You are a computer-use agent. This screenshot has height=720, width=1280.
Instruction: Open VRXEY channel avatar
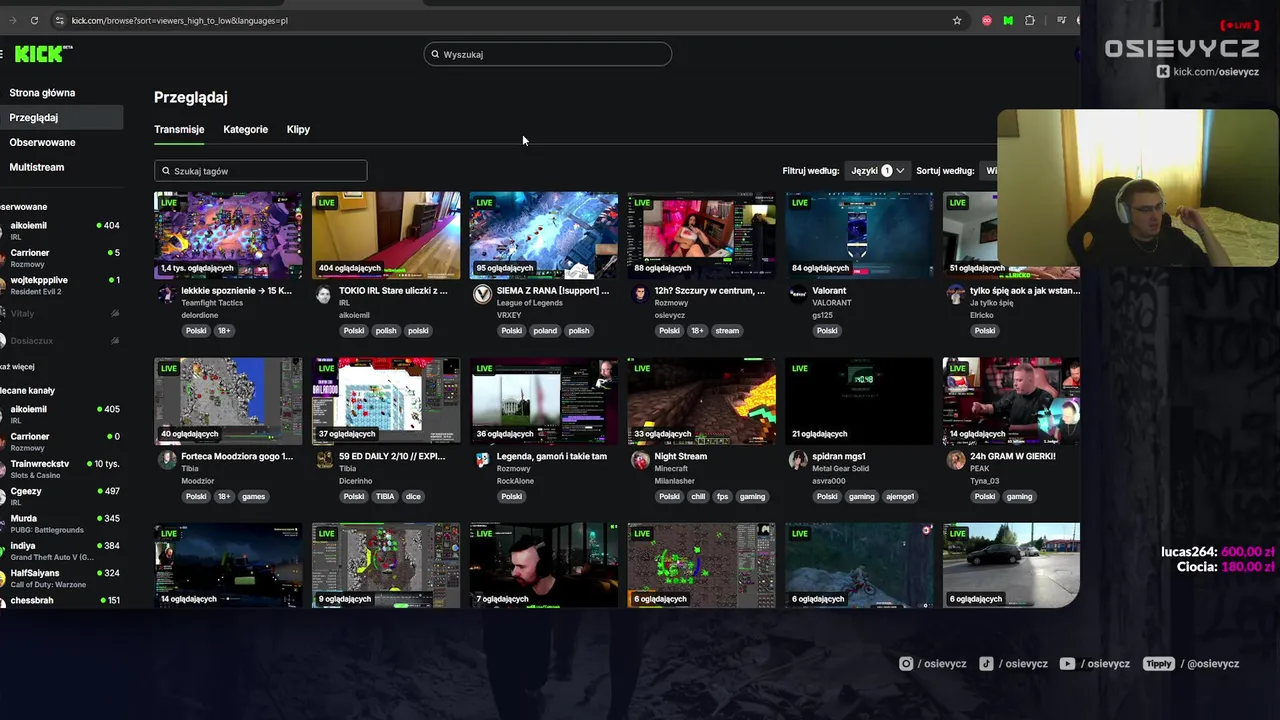tap(482, 294)
